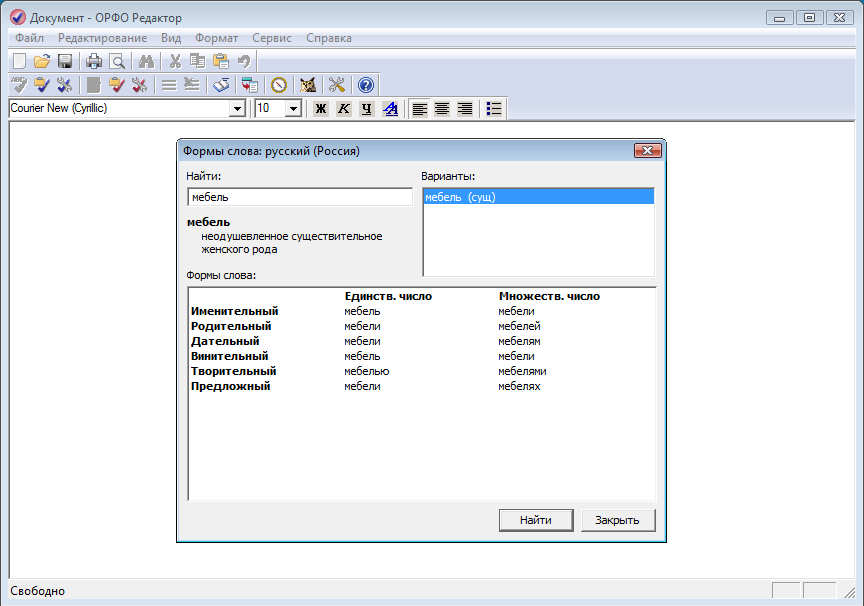Click the blue-check wrench settings icon
The width and height of the screenshot is (864, 606).
coord(64,85)
